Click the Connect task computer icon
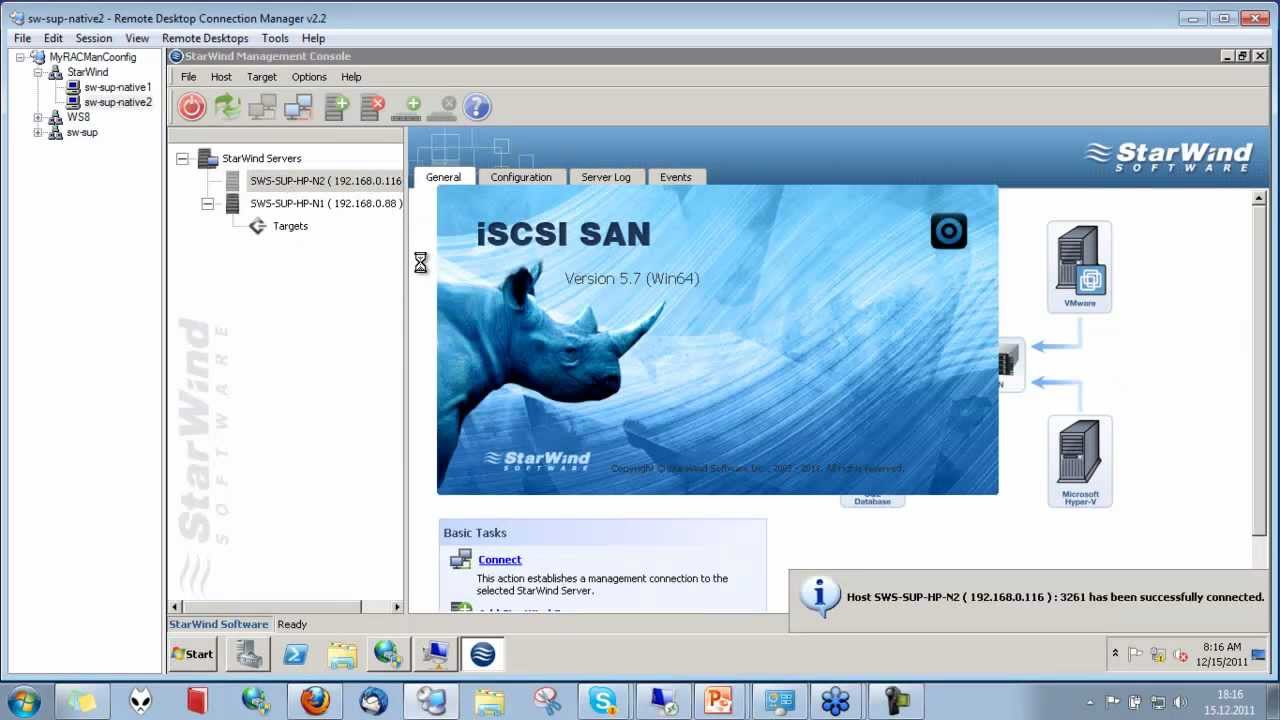 [461, 560]
